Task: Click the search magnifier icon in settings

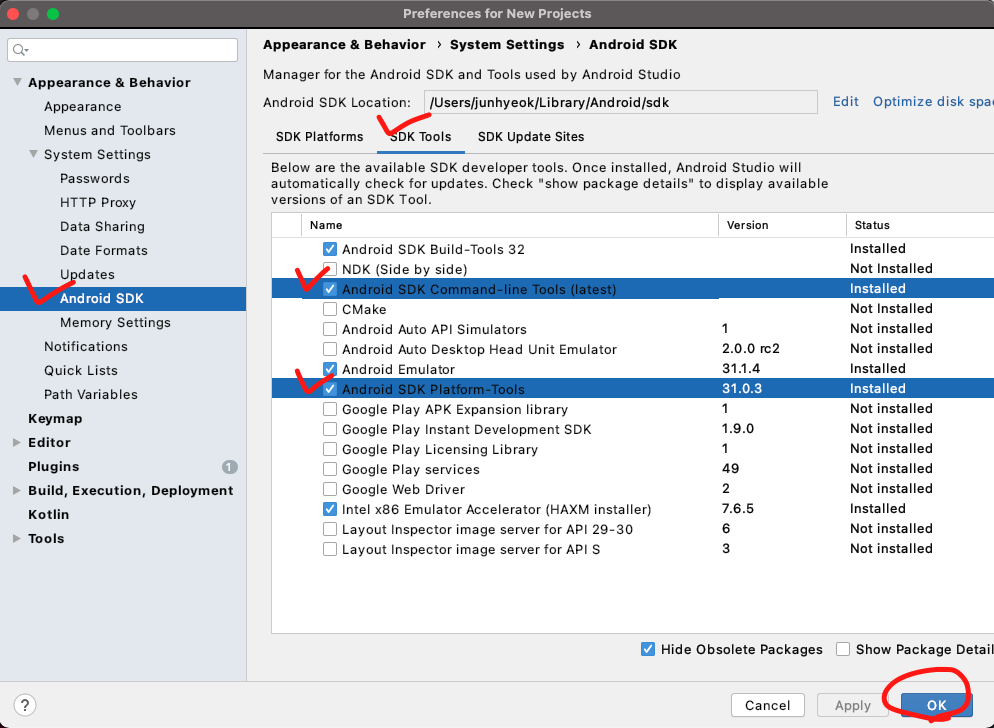Action: point(20,50)
